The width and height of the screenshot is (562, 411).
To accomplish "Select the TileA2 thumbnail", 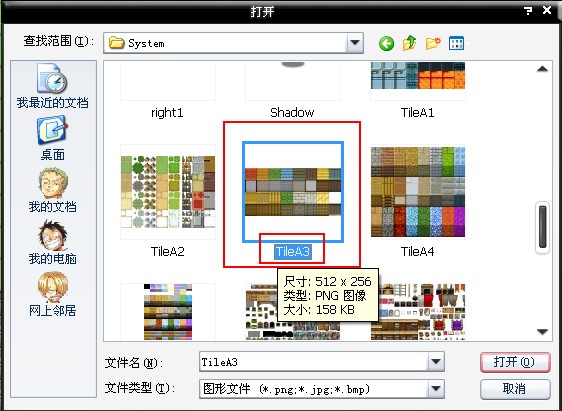I will coord(168,192).
